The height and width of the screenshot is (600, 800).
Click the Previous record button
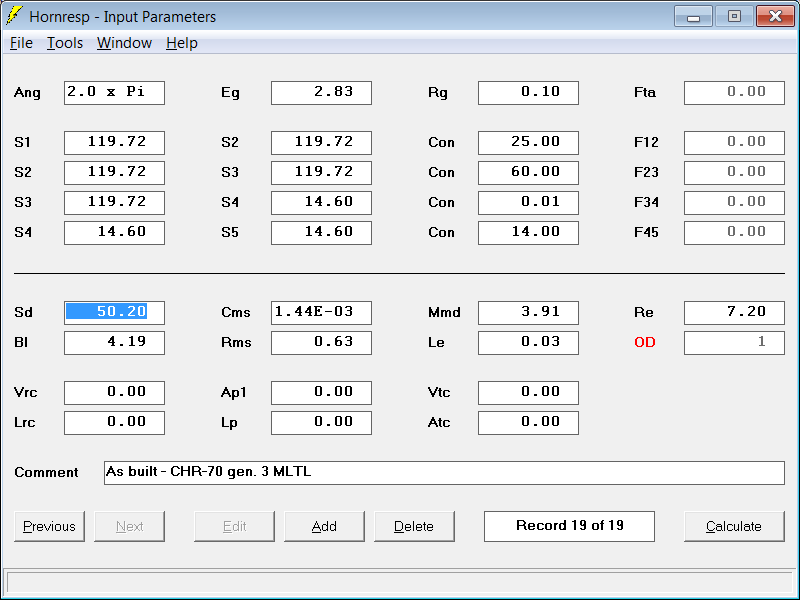49,526
